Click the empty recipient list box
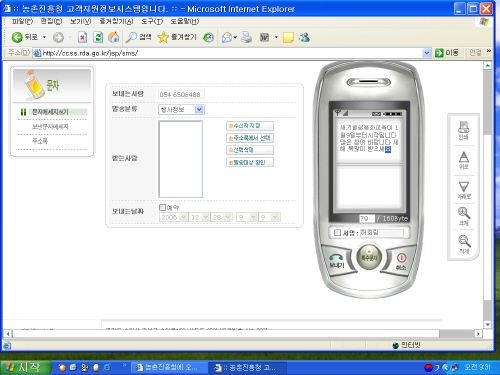500x375 pixels. point(181,159)
